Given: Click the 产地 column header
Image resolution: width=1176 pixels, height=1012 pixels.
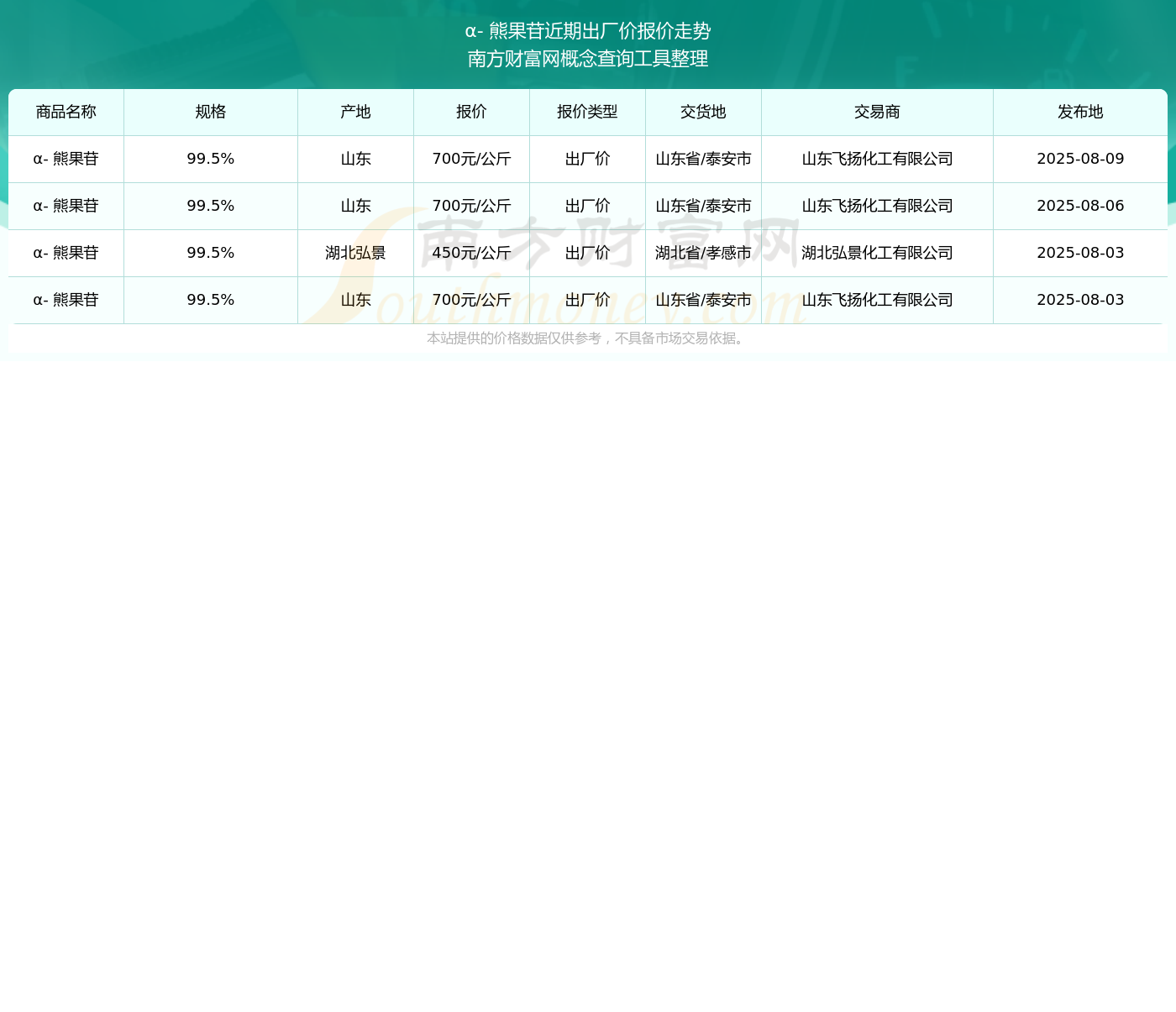Looking at the screenshot, I should 355,112.
